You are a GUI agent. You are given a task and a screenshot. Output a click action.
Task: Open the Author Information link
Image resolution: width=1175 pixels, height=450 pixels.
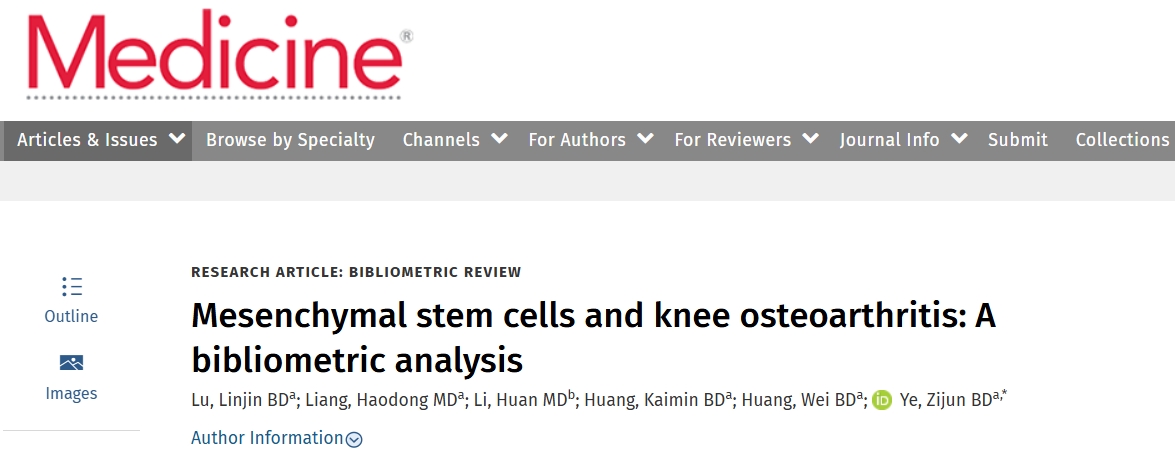click(267, 438)
